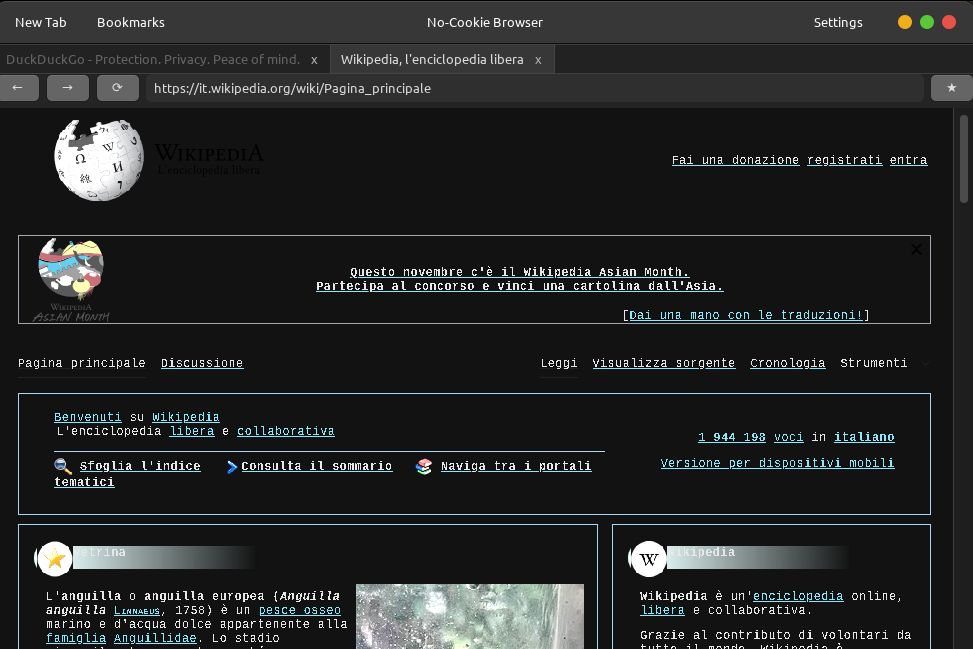Open the Wikipedia Asian Month announcement link
This screenshot has width=973, height=649.
coord(519,272)
